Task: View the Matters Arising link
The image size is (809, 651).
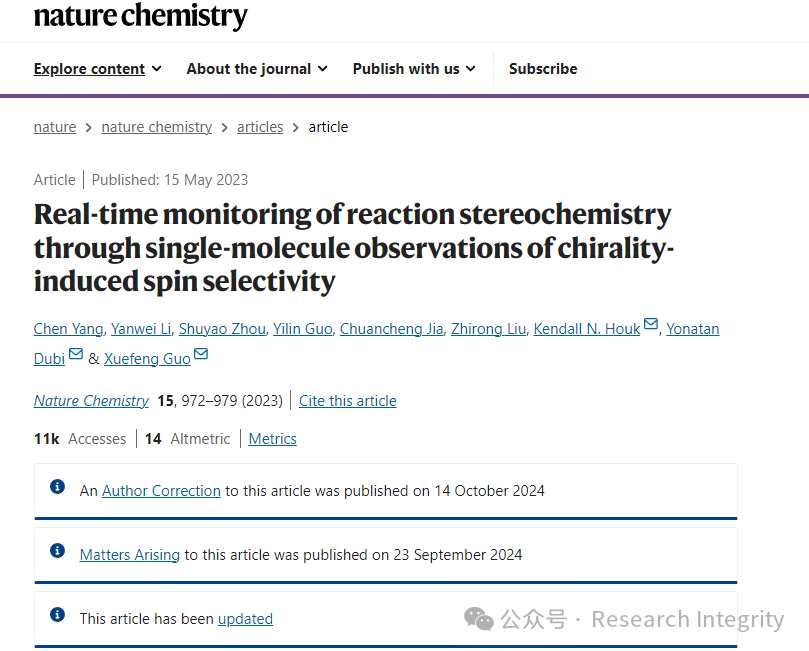Action: (x=130, y=555)
